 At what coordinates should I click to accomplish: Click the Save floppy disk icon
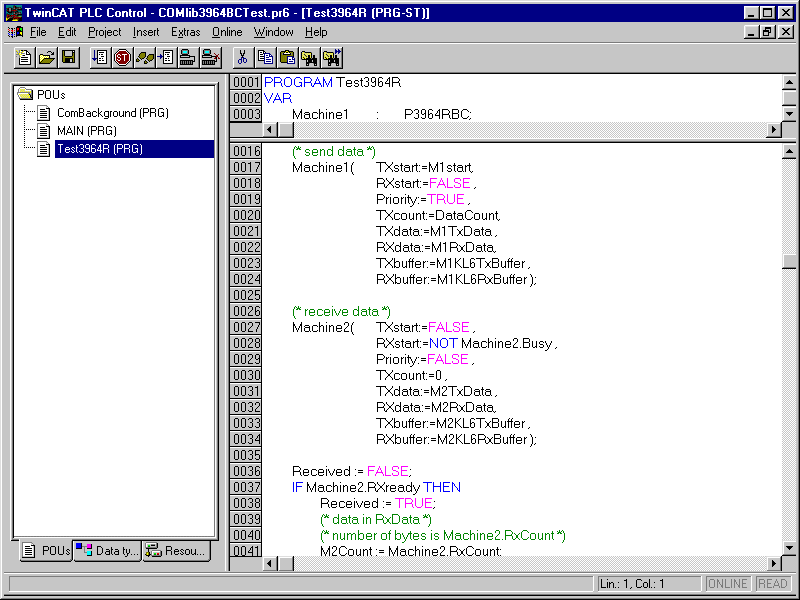(x=69, y=57)
